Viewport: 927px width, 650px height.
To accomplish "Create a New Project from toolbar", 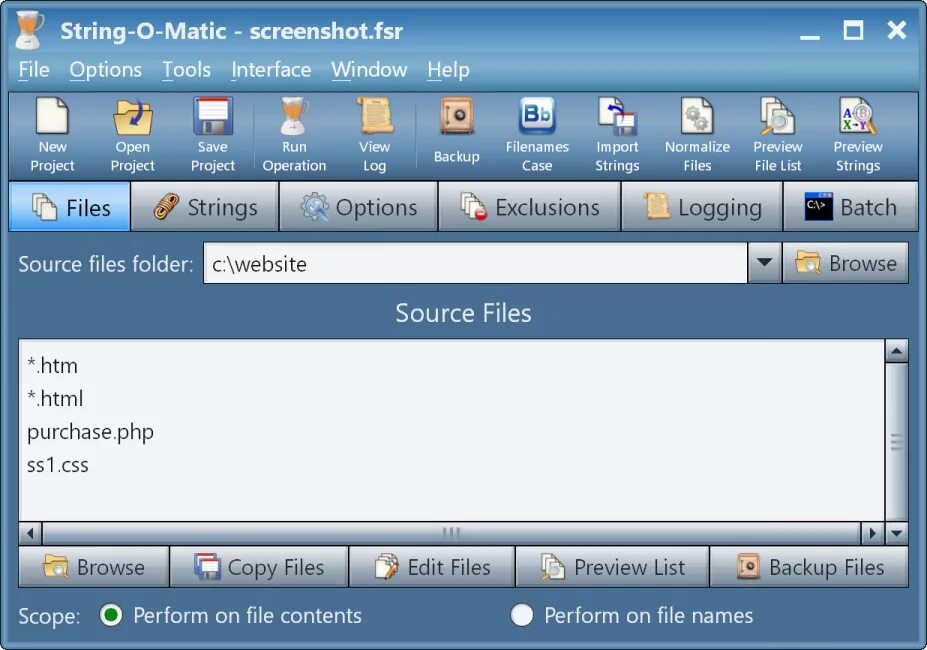I will tap(52, 135).
